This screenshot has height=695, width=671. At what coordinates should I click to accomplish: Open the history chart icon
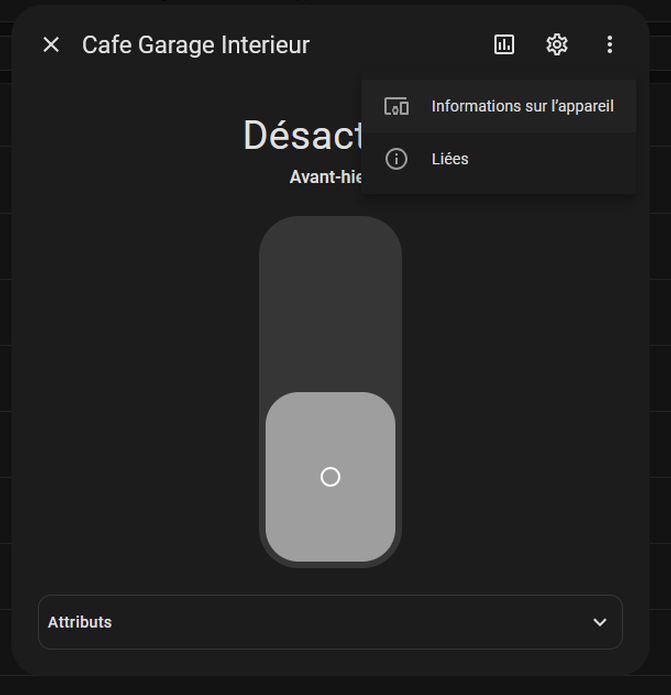504,45
